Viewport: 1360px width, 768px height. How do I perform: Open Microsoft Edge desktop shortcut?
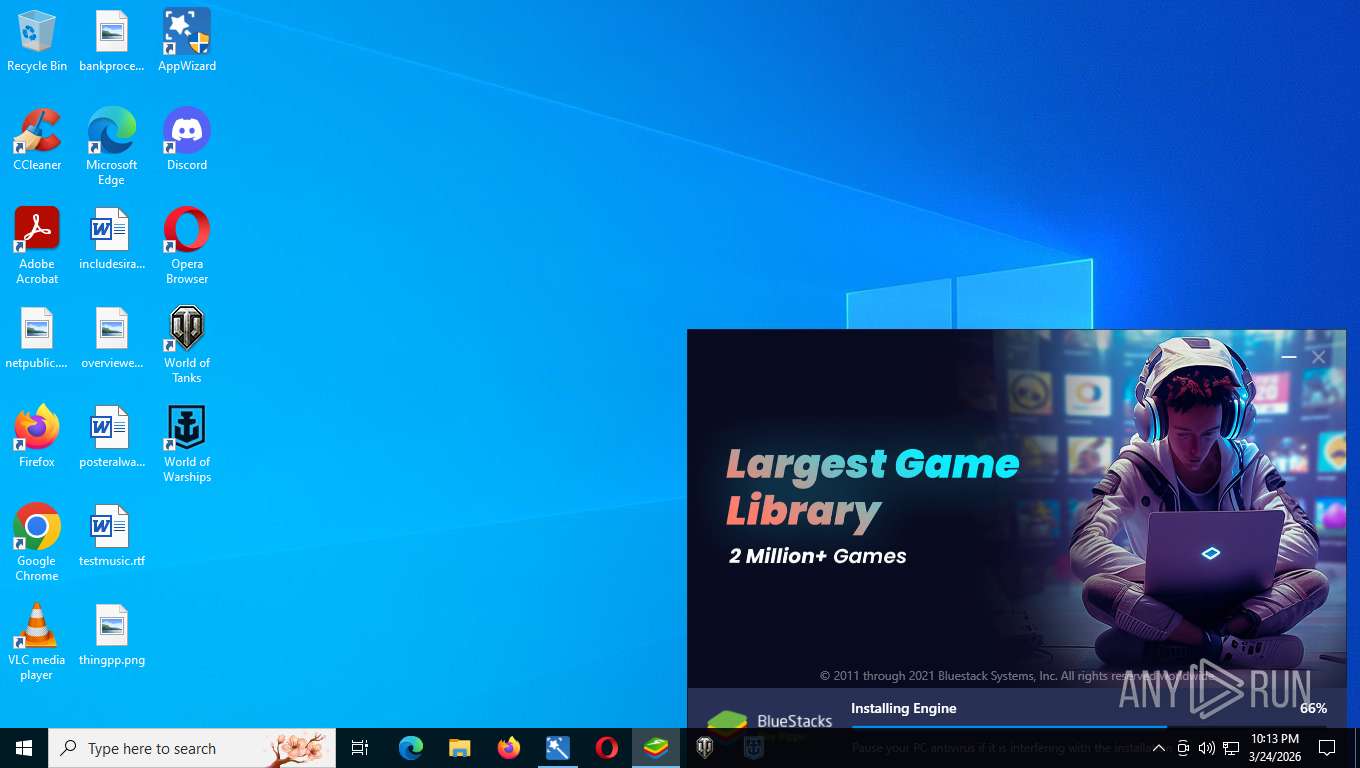coord(112,147)
